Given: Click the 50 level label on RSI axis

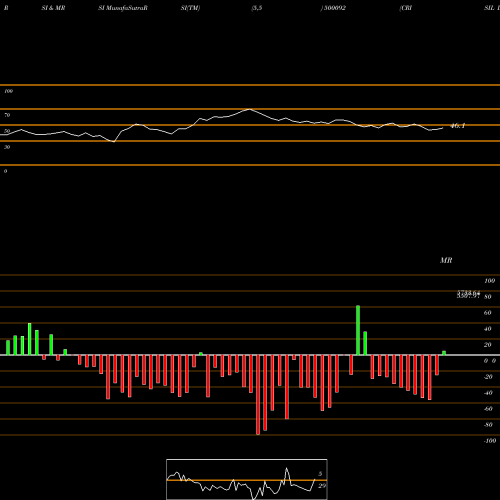Looking at the screenshot, I should coord(7,131).
